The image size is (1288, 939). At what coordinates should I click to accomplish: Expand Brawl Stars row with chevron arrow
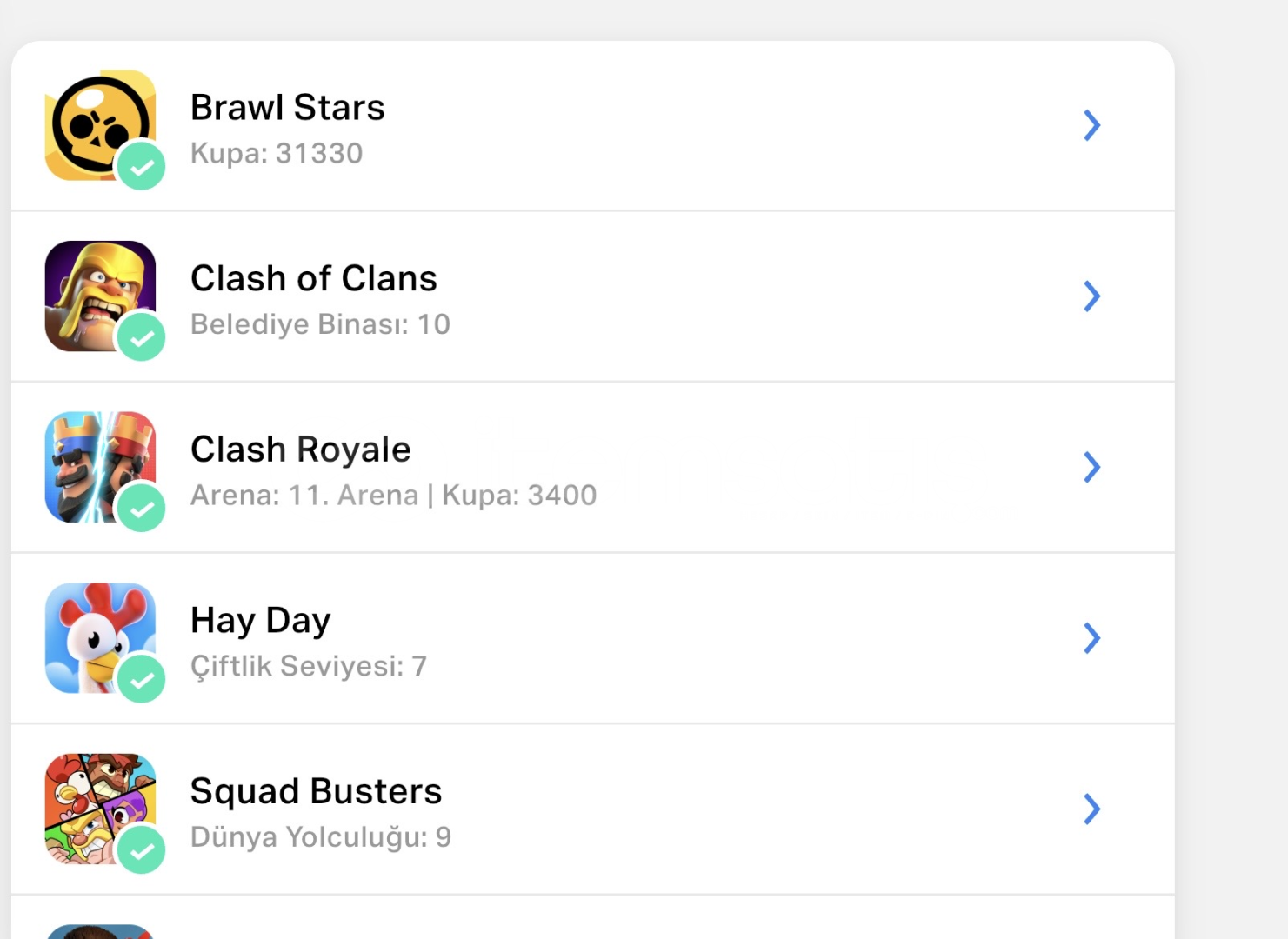pos(1091,125)
